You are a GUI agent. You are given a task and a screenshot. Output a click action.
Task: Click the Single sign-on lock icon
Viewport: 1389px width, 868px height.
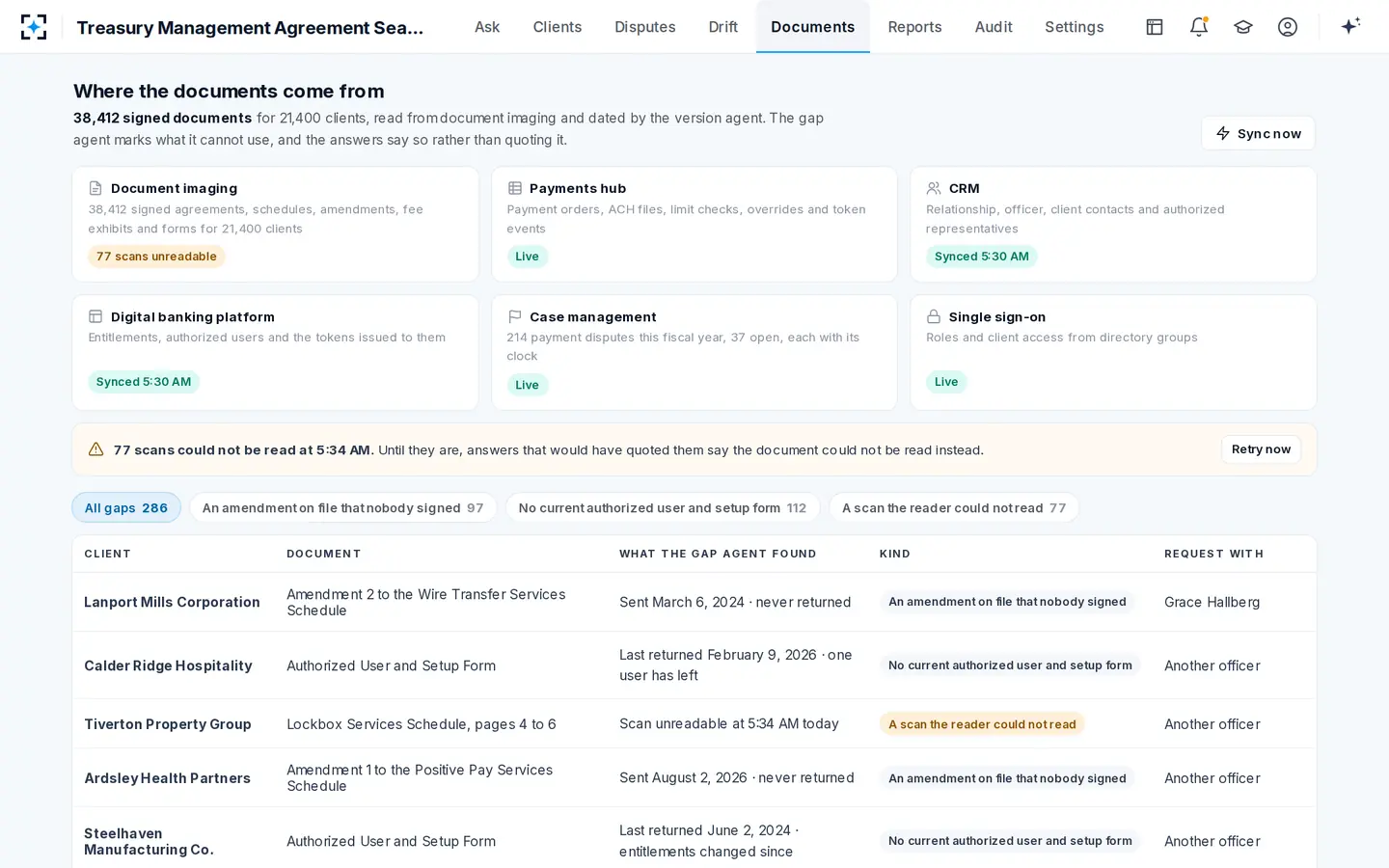click(934, 316)
